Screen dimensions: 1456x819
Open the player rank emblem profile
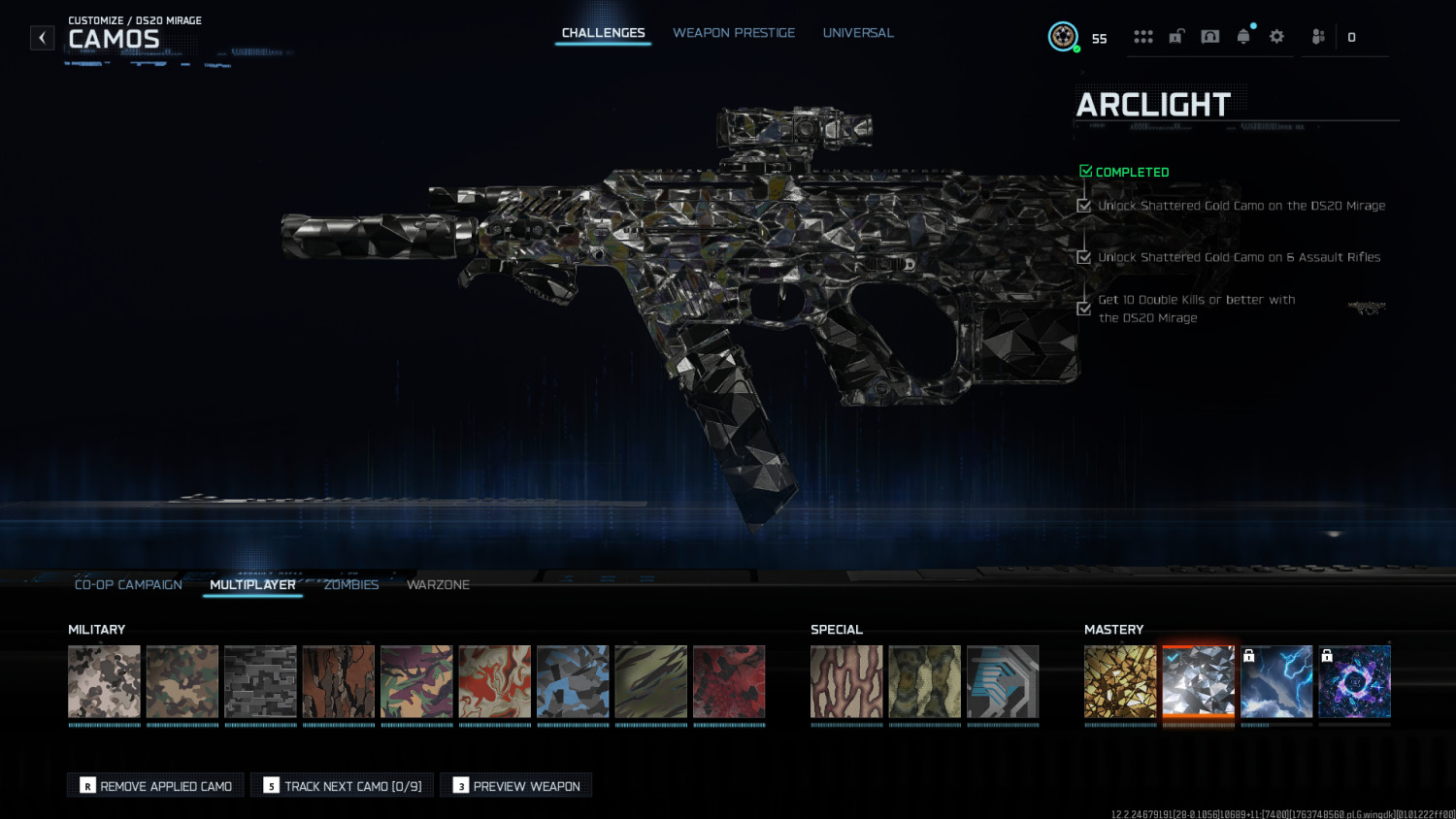tap(1063, 37)
